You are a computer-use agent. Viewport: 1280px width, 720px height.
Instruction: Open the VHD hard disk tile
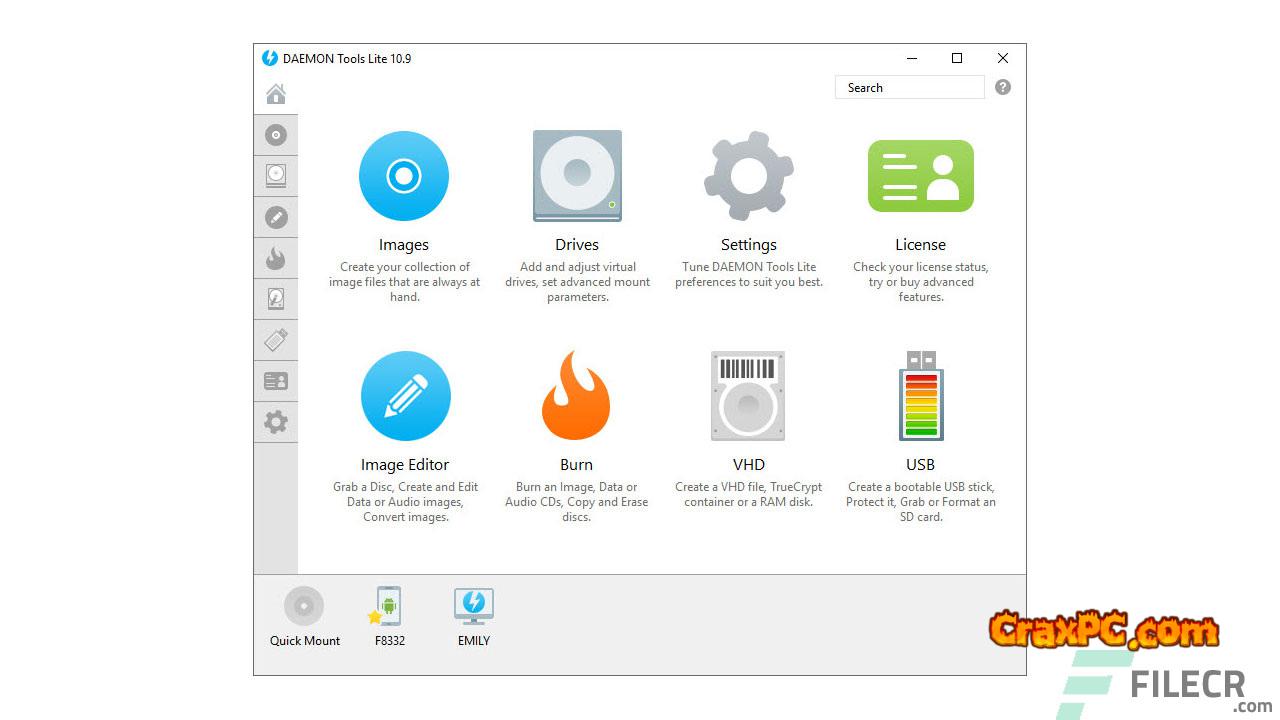click(x=748, y=397)
